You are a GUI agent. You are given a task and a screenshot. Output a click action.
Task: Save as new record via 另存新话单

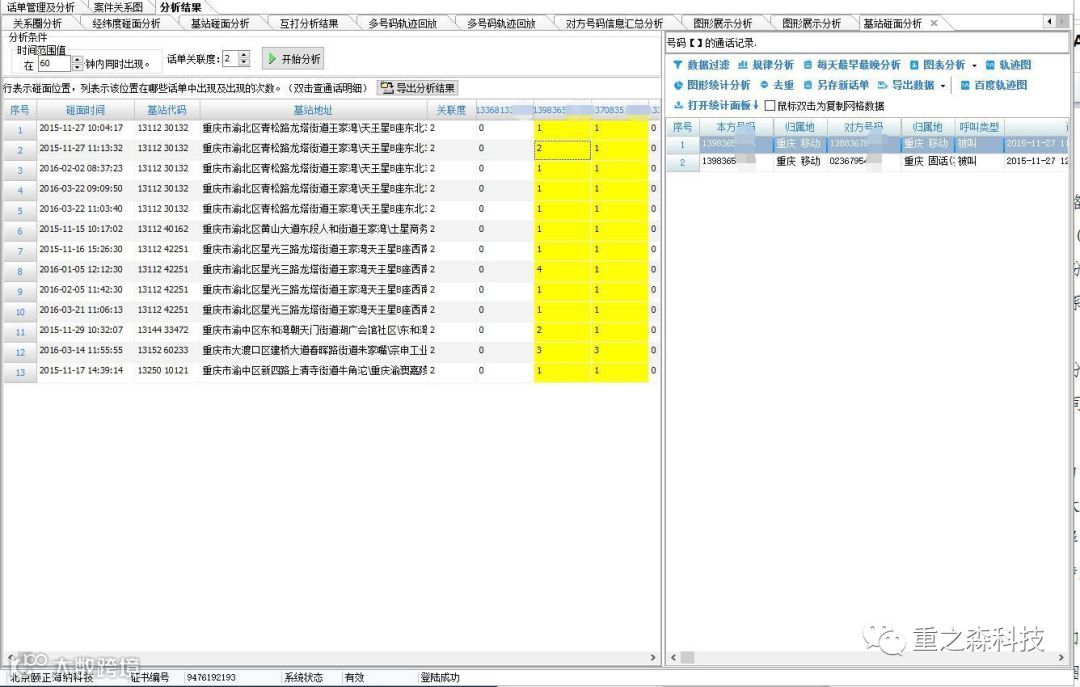click(x=836, y=85)
